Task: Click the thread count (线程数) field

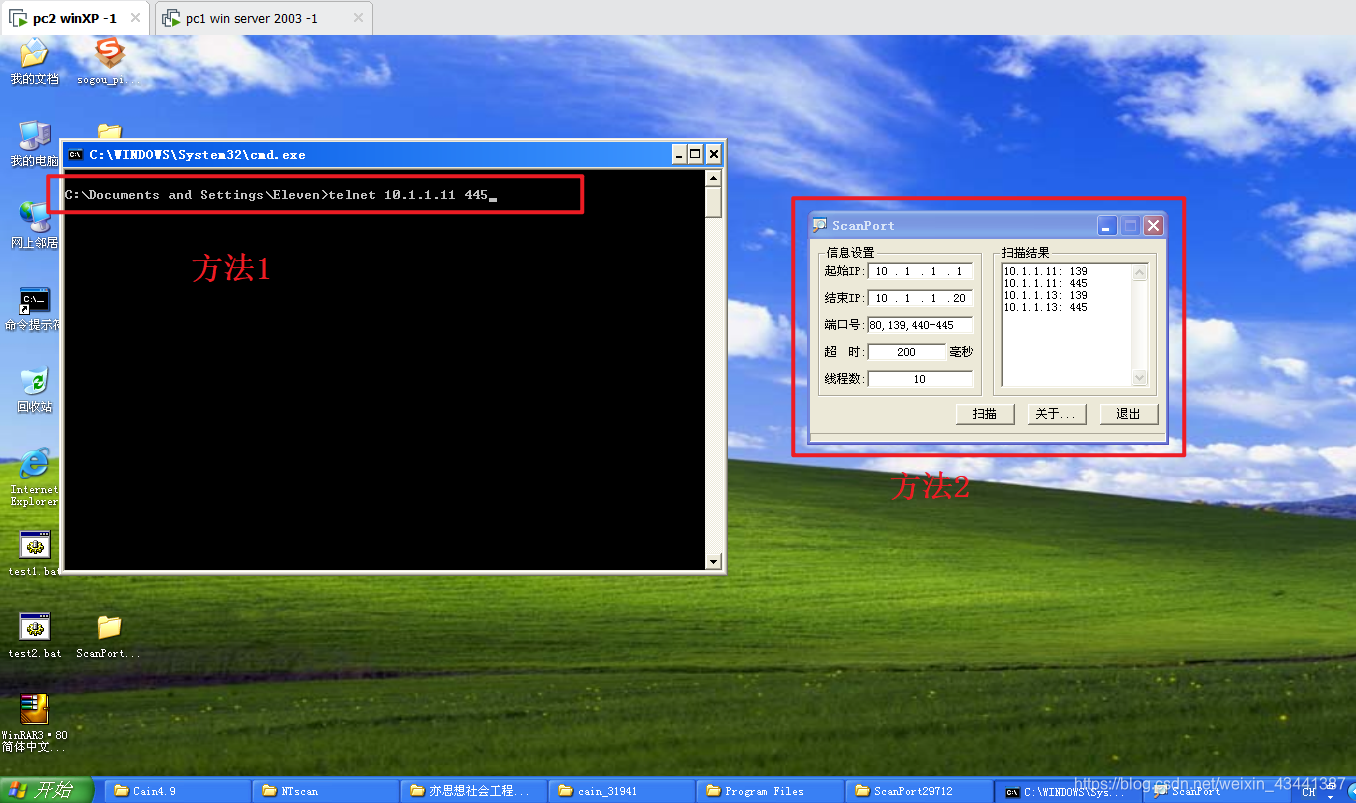Action: click(920, 379)
